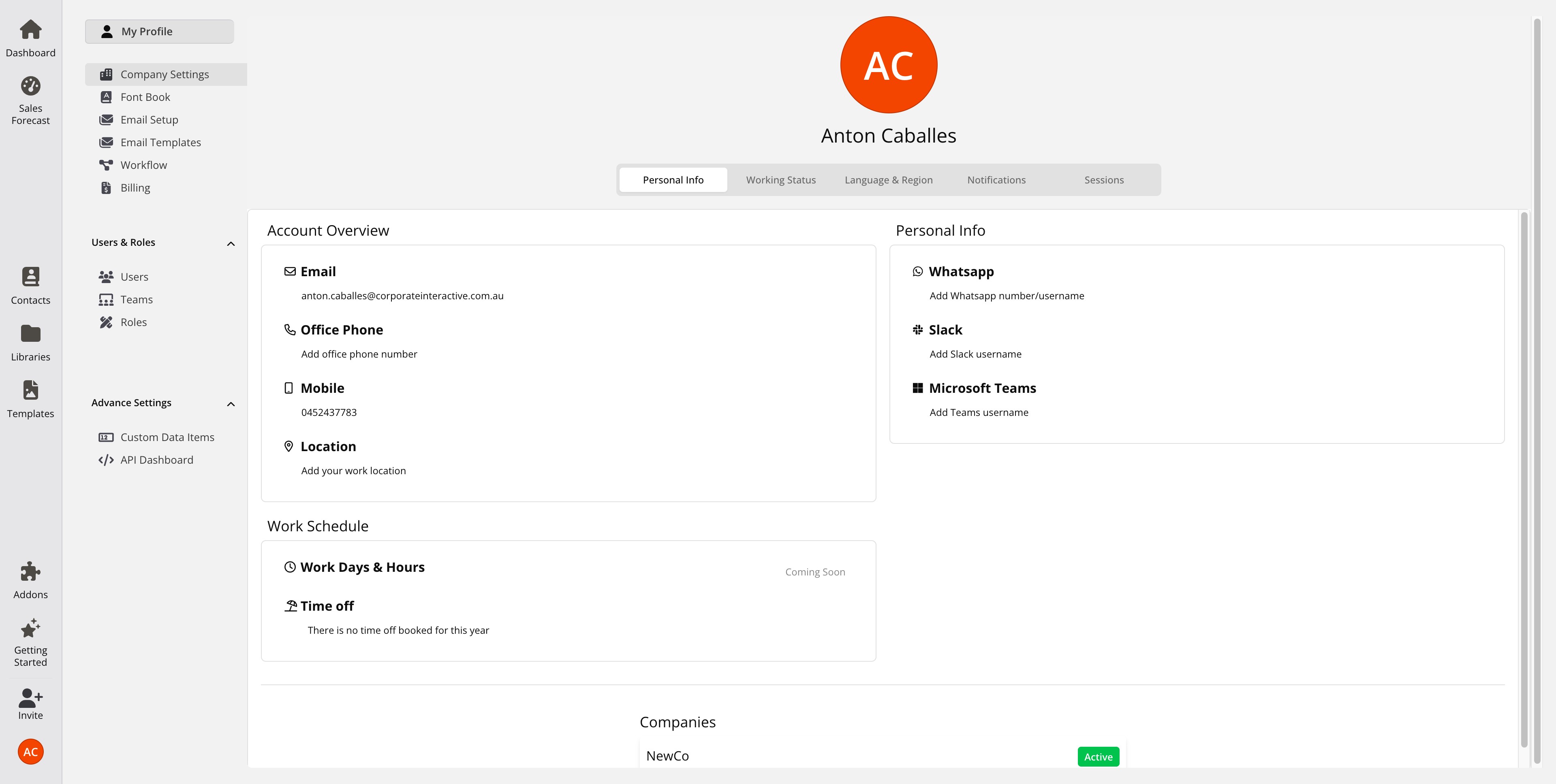Click the Invite user-plus icon
Viewport: 1556px width, 784px height.
(x=30, y=698)
